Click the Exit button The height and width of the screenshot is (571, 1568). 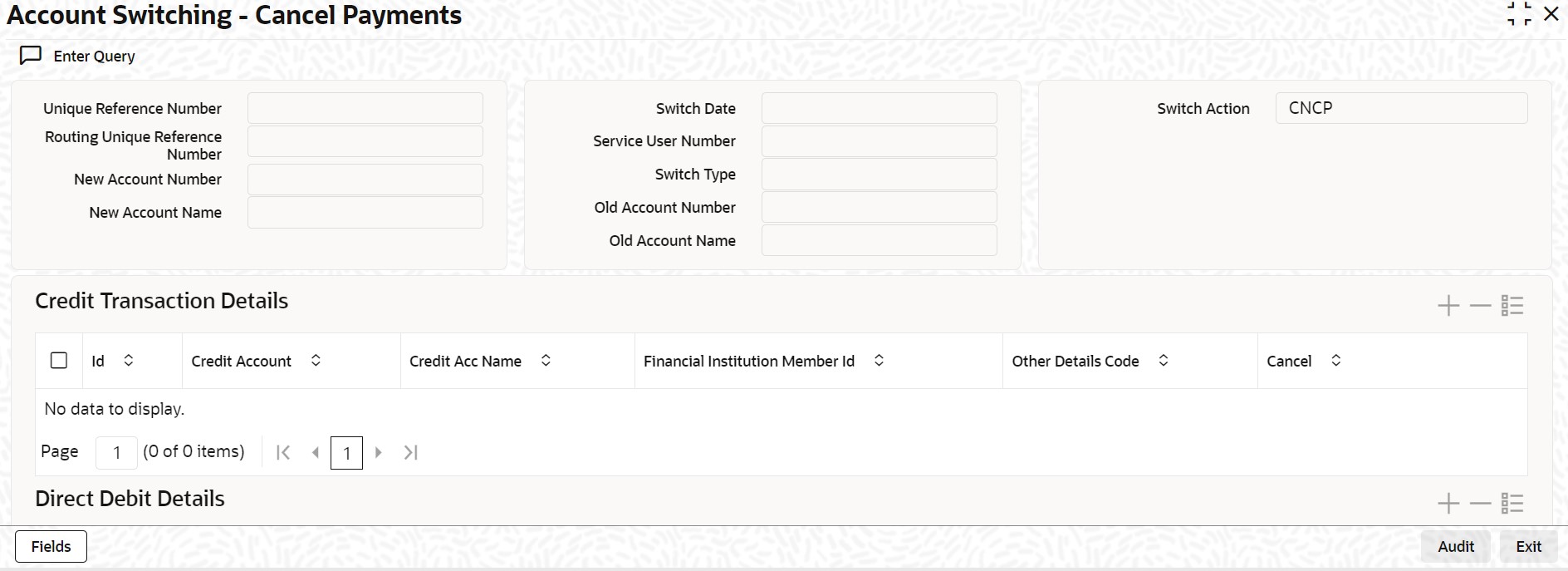1528,546
